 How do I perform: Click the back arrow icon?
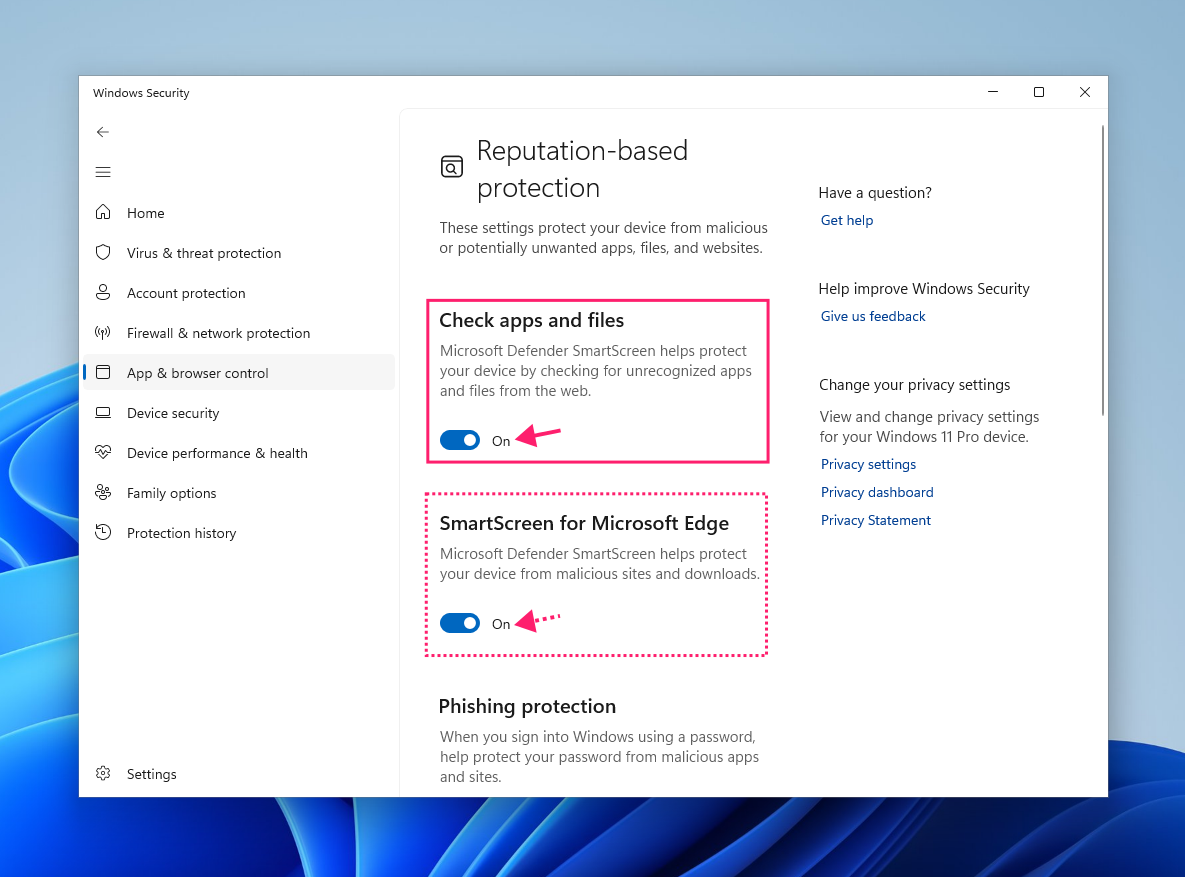pos(103,132)
